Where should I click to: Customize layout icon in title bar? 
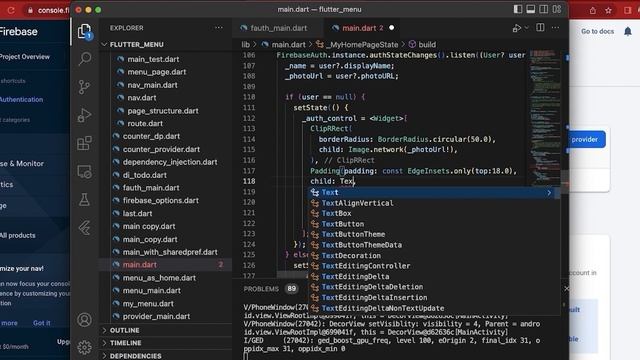click(557, 9)
